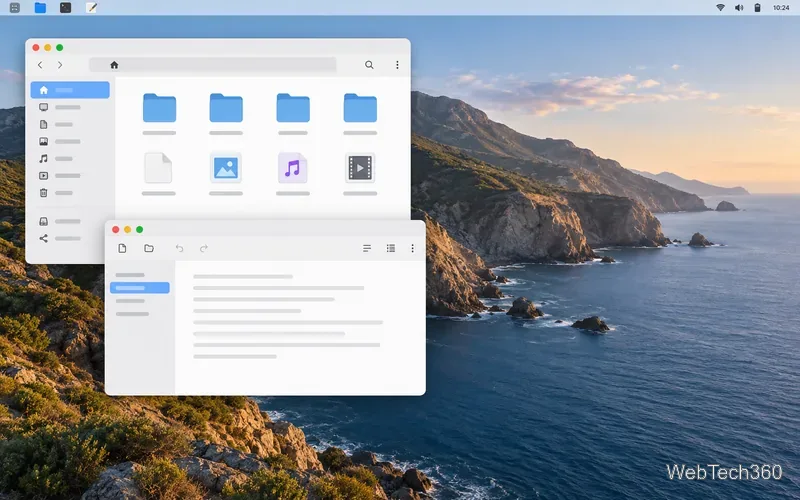Open search in the file manager toolbar
The image size is (800, 500).
pyautogui.click(x=369, y=65)
